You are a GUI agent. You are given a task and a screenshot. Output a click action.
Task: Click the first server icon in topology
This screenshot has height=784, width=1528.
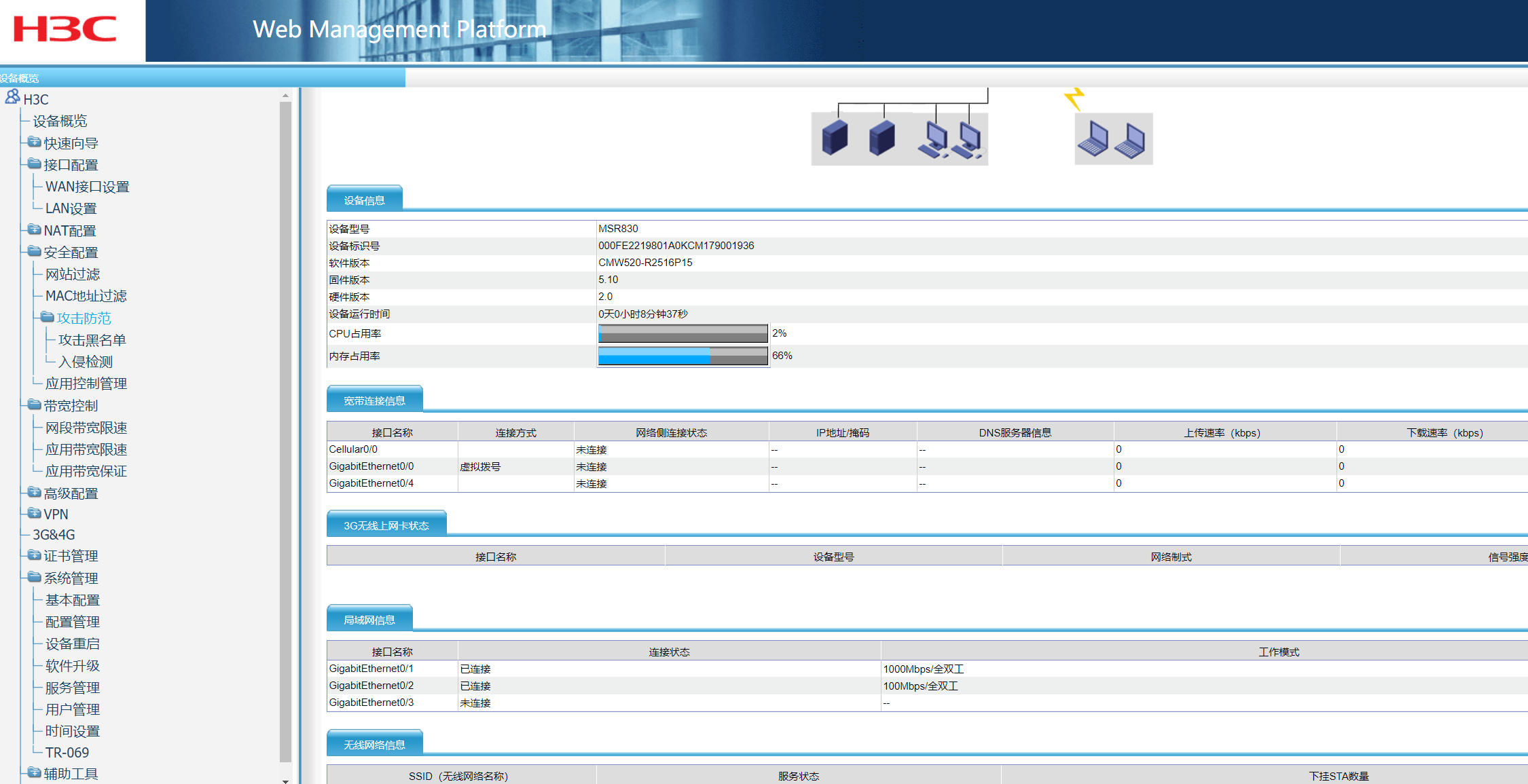[x=835, y=138]
